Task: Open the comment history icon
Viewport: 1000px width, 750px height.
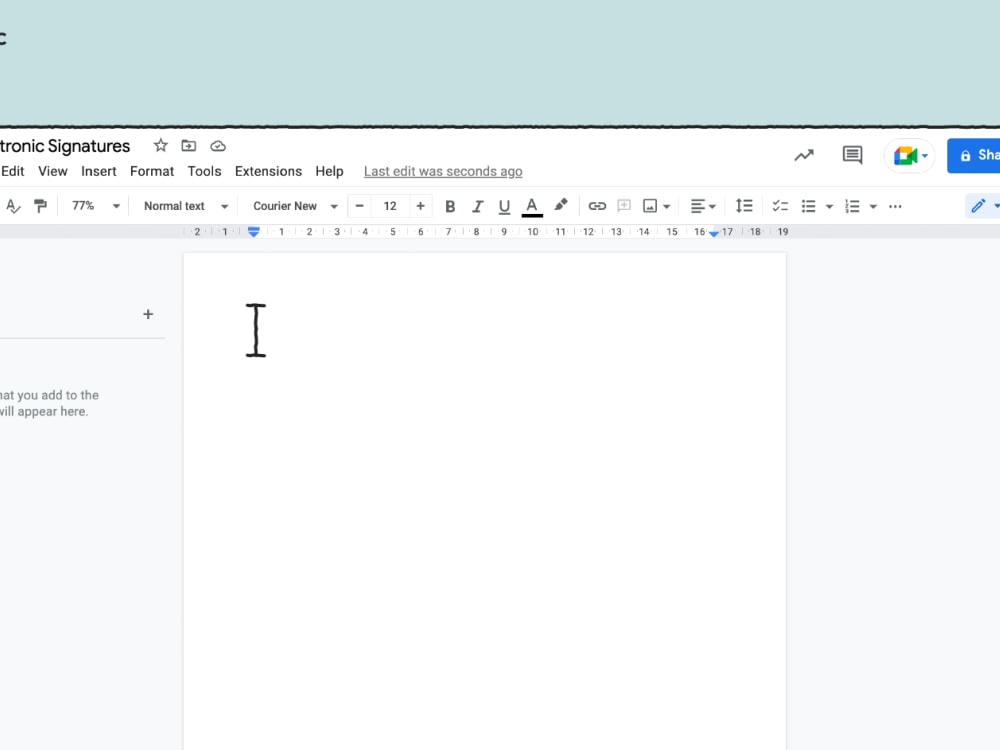Action: pyautogui.click(x=853, y=155)
